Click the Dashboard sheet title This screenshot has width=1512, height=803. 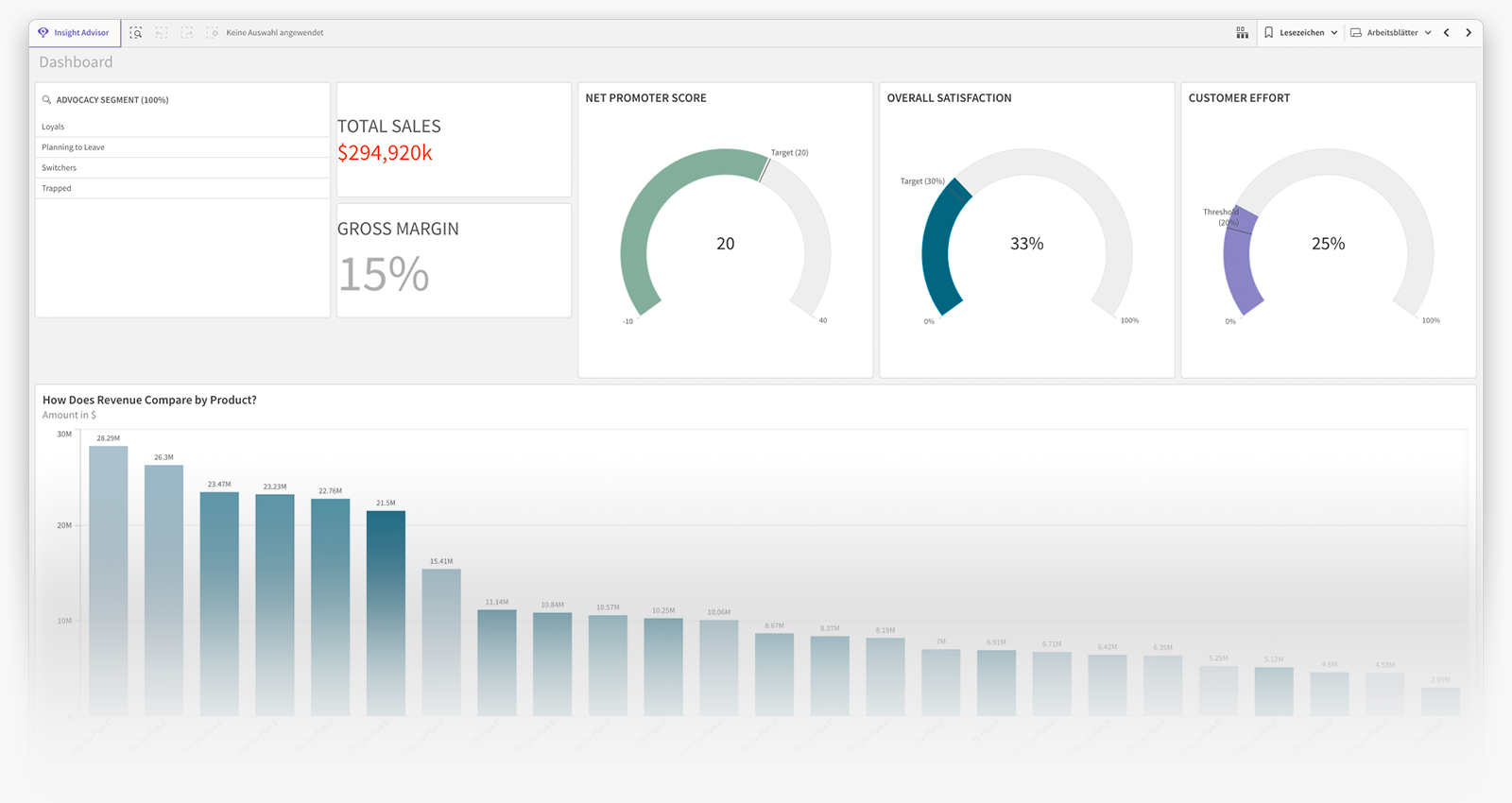pos(76,62)
